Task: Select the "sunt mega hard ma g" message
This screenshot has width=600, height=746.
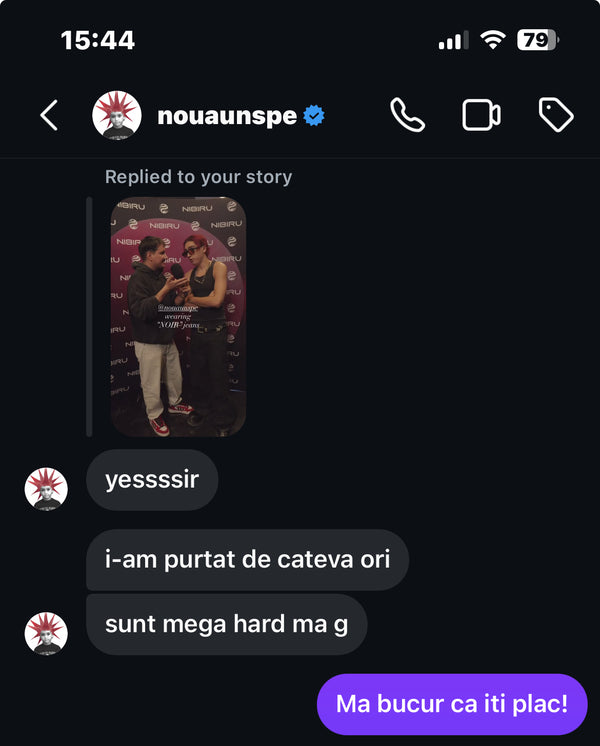Action: tap(226, 624)
